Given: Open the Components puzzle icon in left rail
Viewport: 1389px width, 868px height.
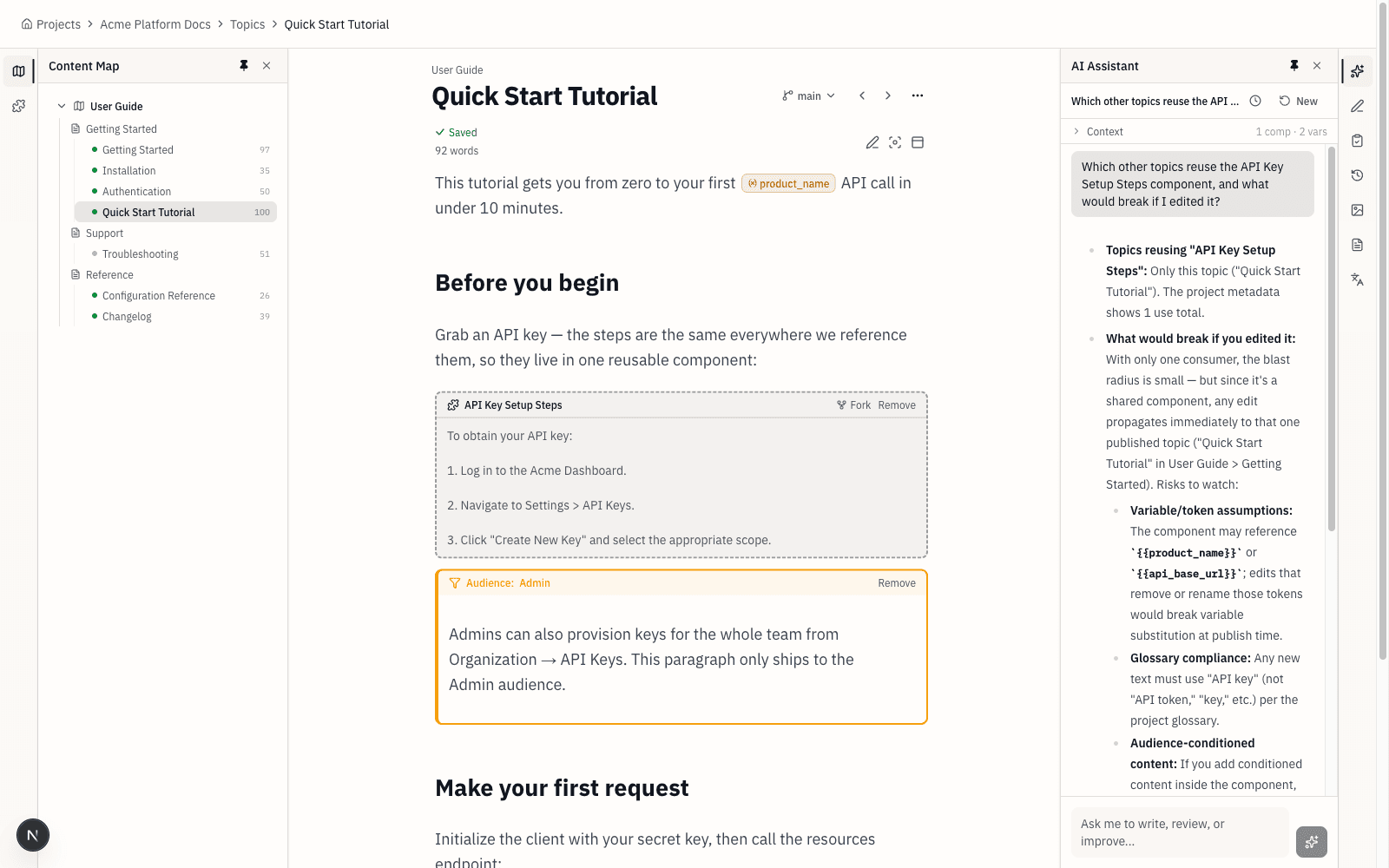Looking at the screenshot, I should coord(18,106).
